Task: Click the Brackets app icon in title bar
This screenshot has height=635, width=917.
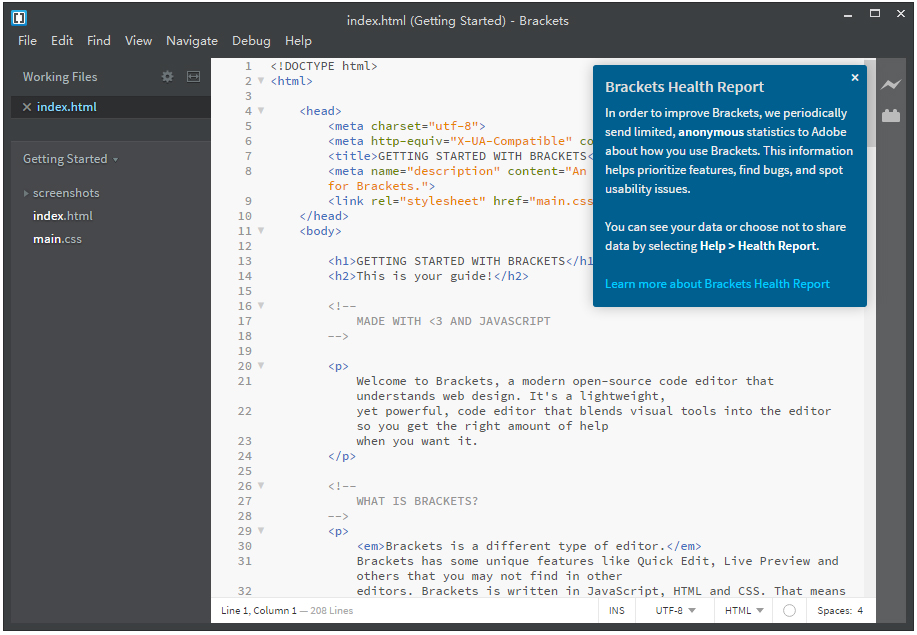Action: tap(19, 17)
